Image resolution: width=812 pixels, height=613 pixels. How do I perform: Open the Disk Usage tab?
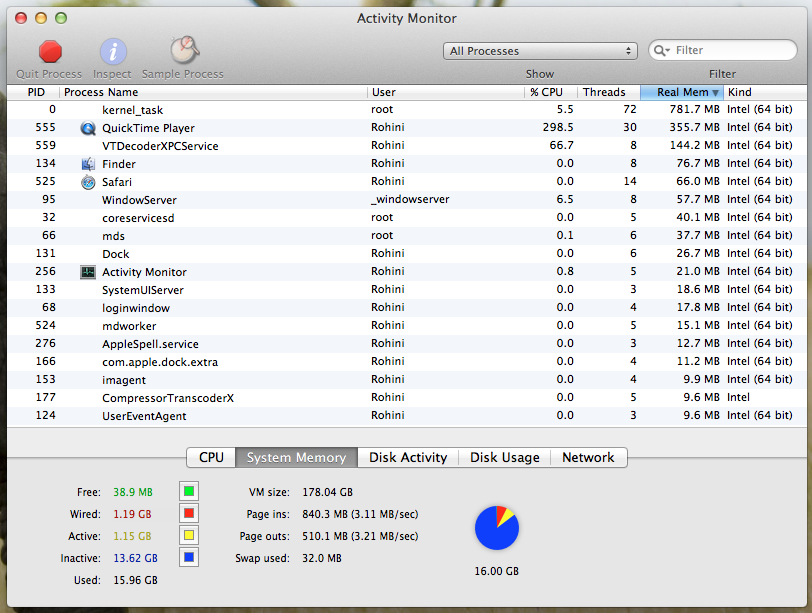[x=504, y=458]
